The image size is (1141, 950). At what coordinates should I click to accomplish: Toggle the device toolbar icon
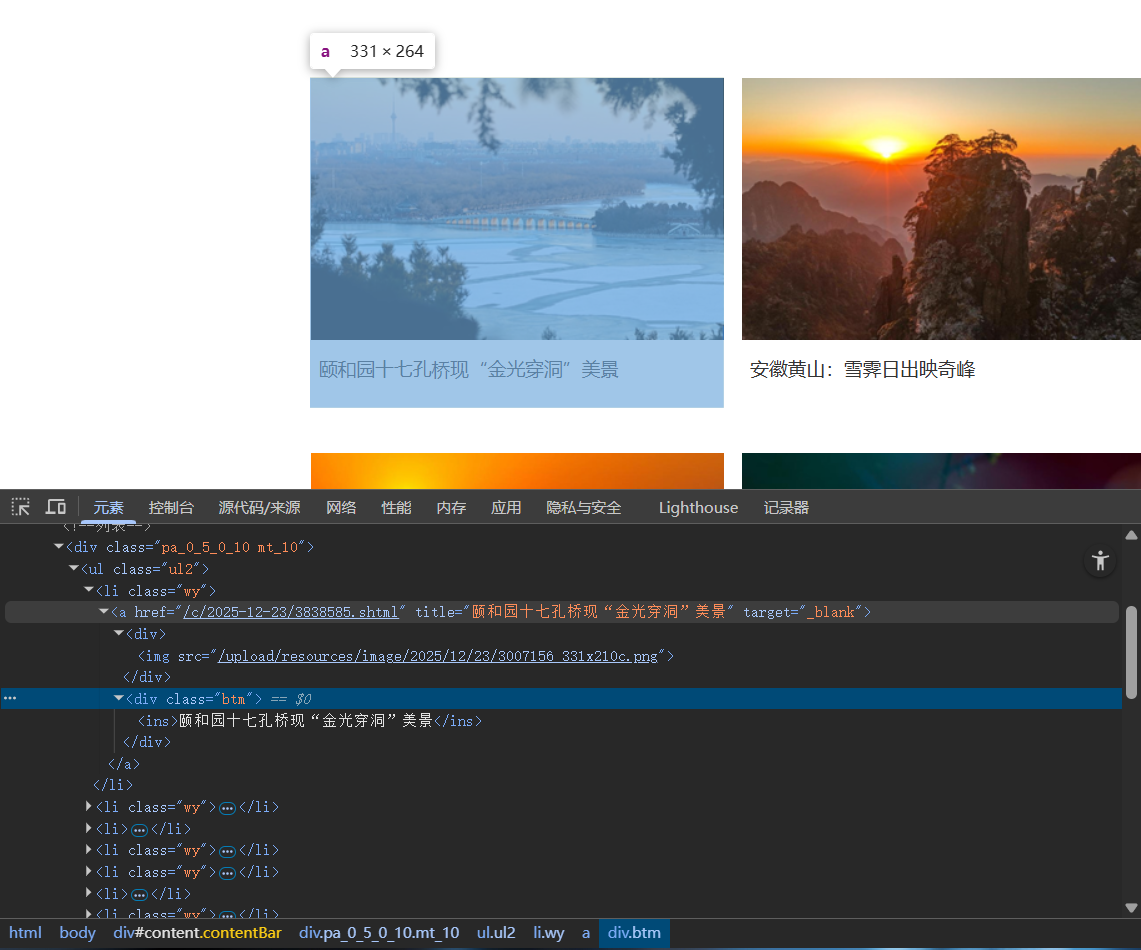pyautogui.click(x=56, y=507)
